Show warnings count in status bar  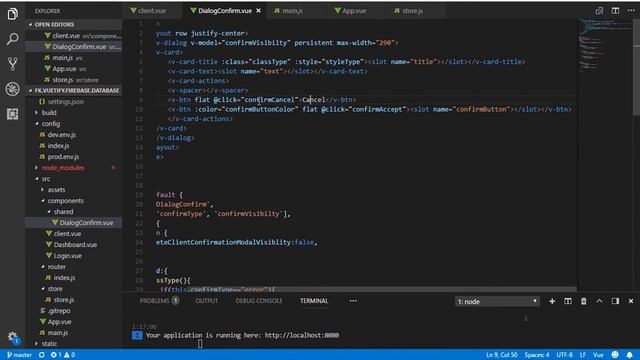(x=69, y=355)
